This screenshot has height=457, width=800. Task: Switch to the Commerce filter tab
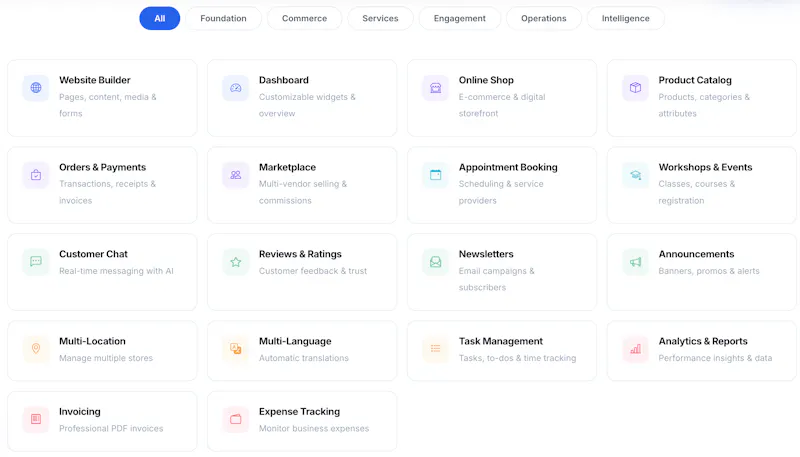click(305, 18)
